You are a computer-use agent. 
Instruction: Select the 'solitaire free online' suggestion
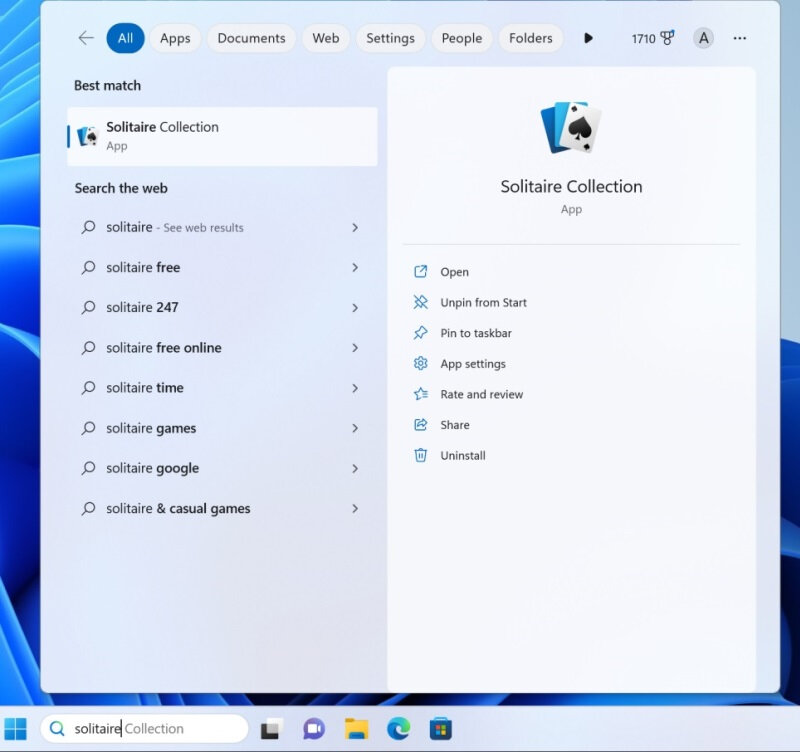(222, 348)
